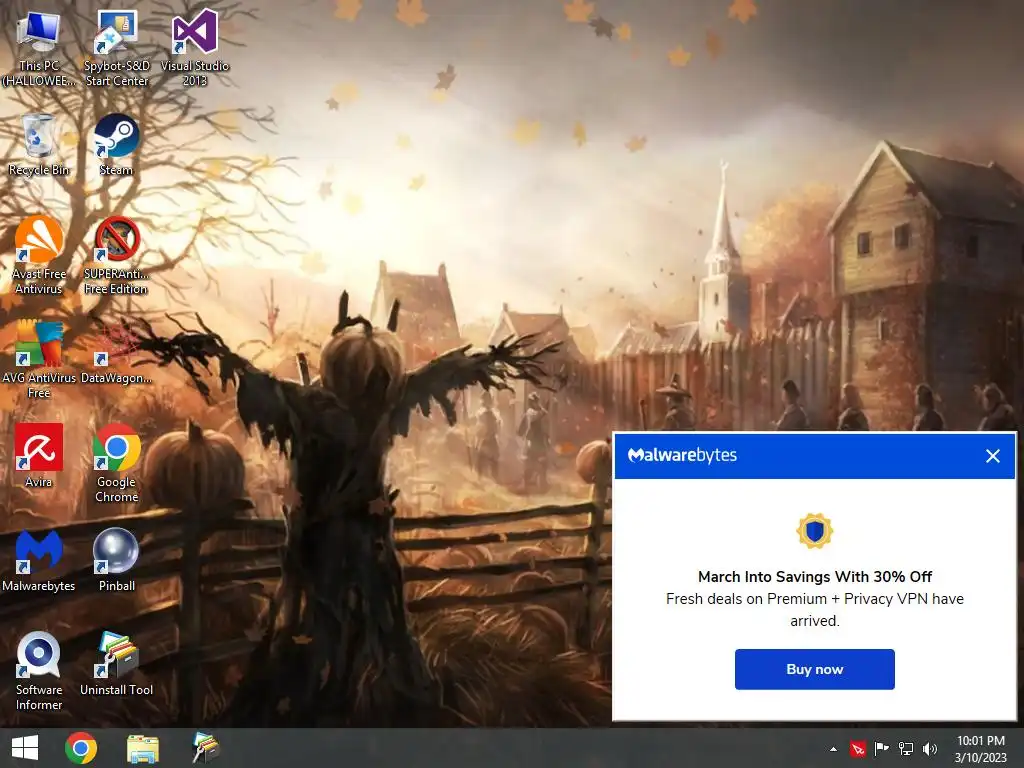Select the Pinball desktop shortcut
The width and height of the screenshot is (1024, 768).
click(116, 560)
